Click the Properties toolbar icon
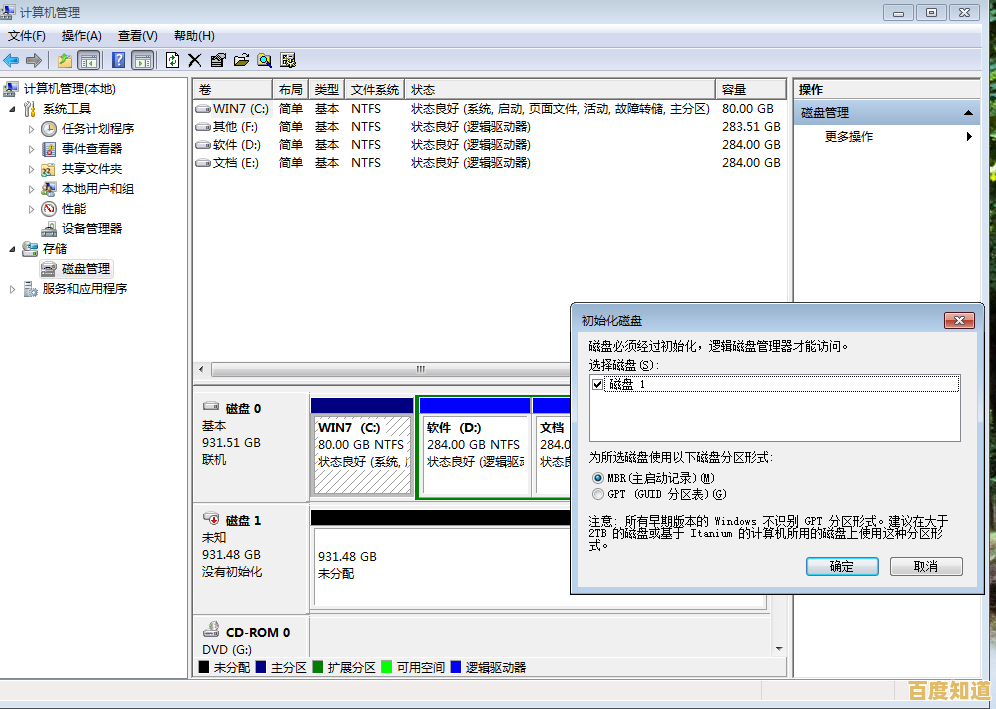The height and width of the screenshot is (709, 996). 218,60
